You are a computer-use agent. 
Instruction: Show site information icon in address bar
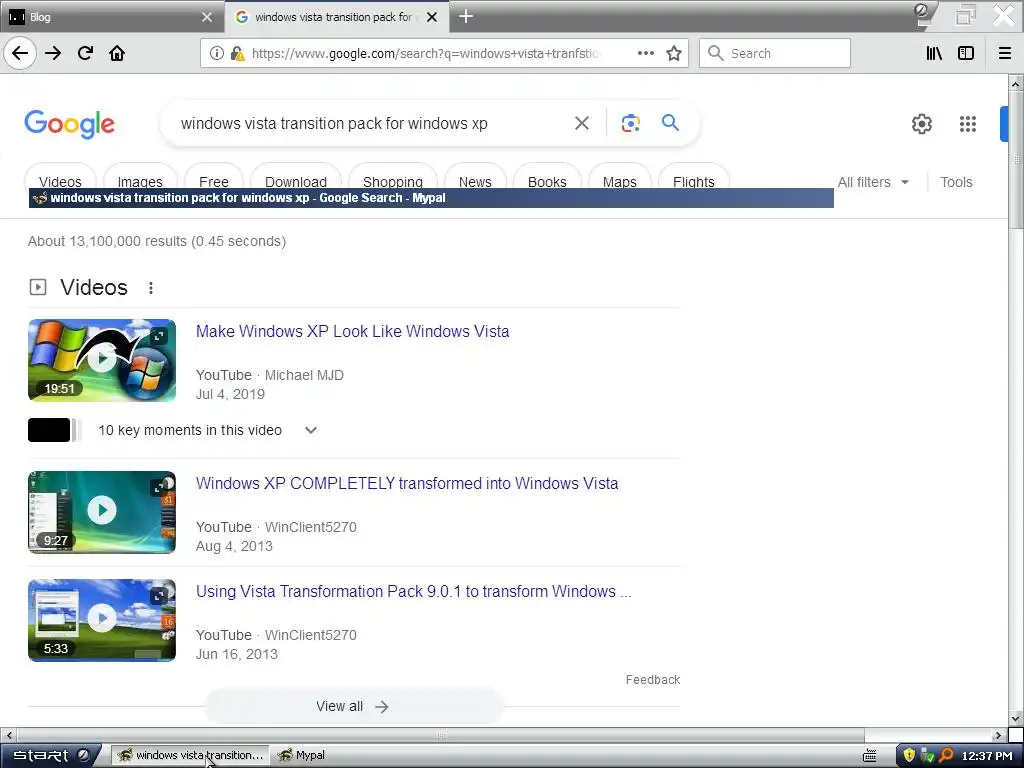click(x=217, y=53)
